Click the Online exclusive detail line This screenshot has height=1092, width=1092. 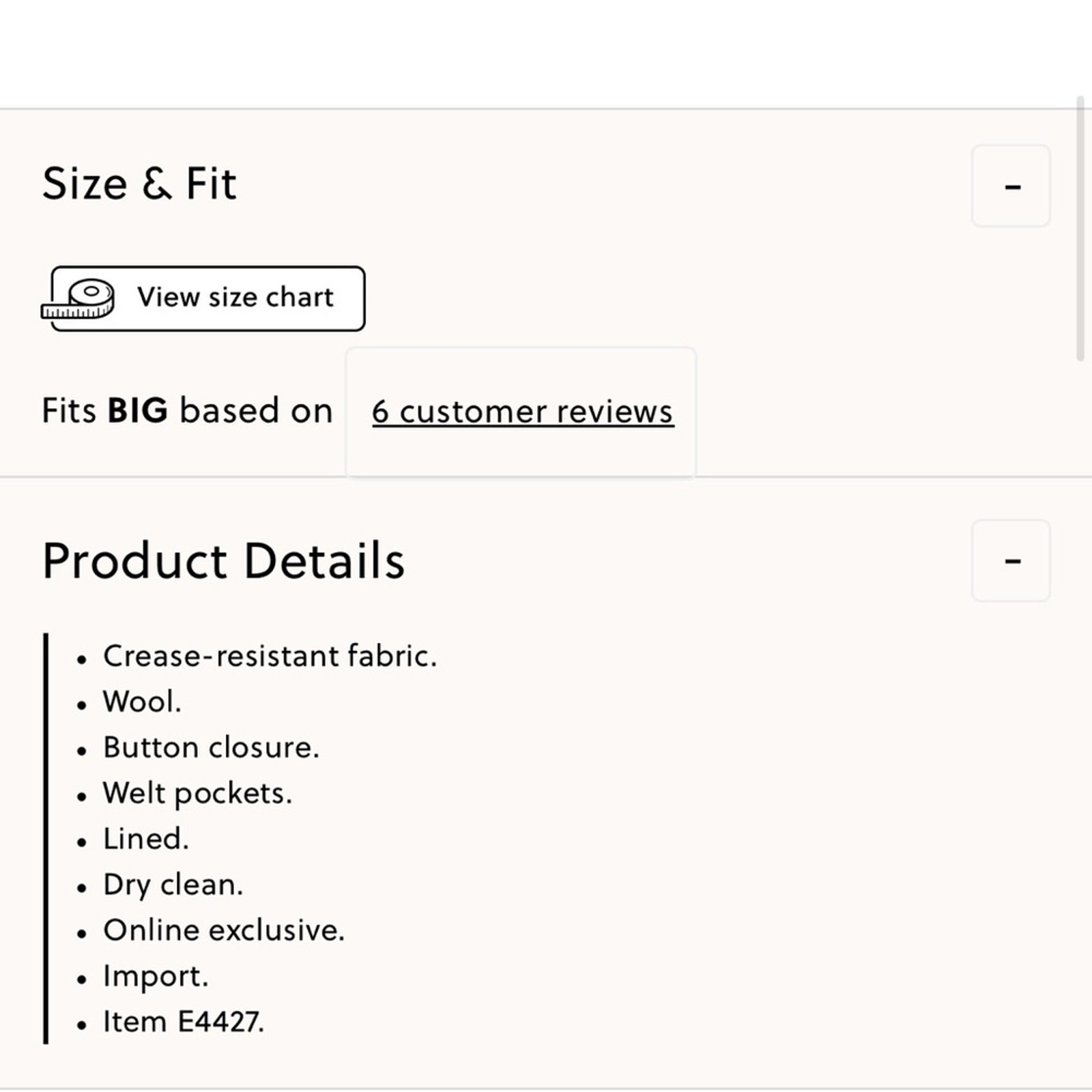pyautogui.click(x=224, y=930)
